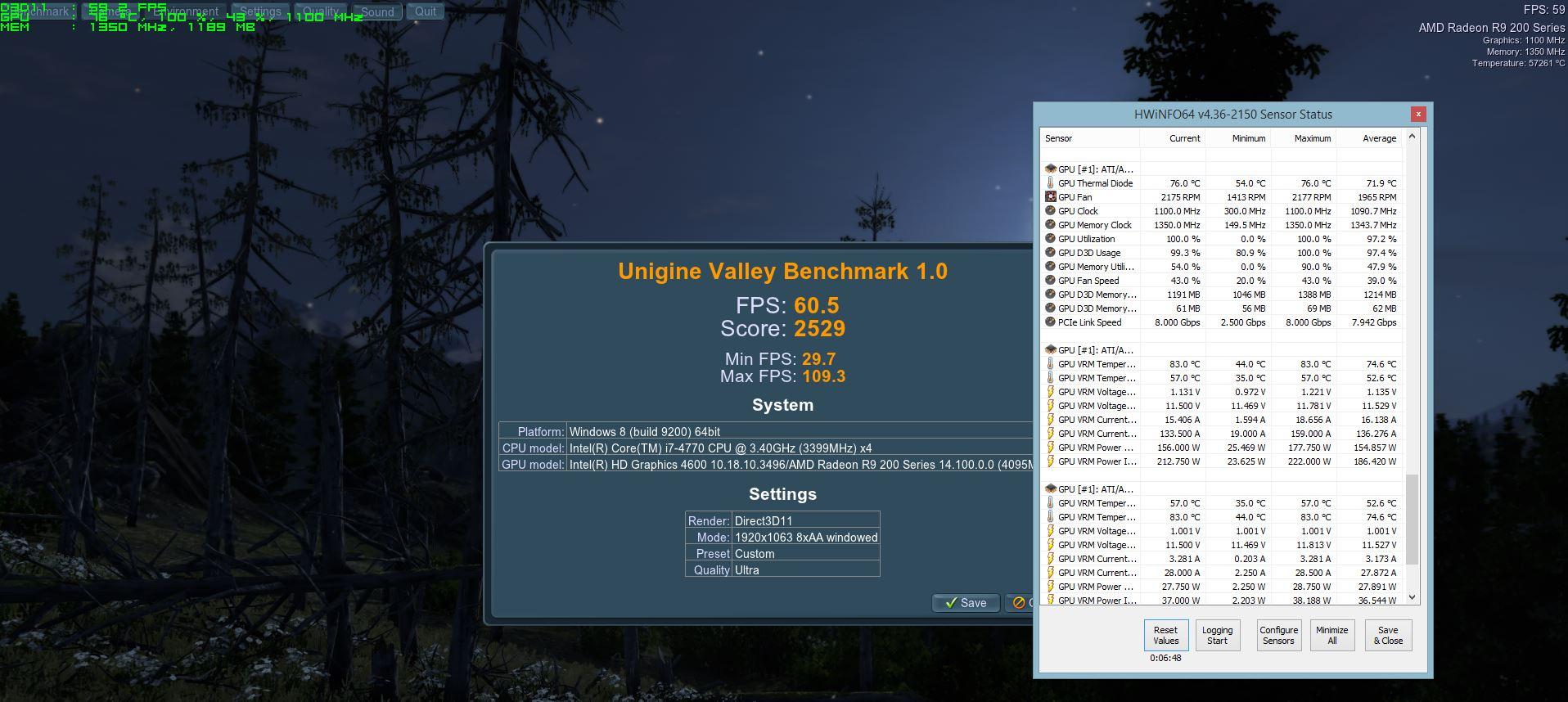Click the Min FPS value 29.7
Screen dimensions: 1568x702
tap(818, 359)
